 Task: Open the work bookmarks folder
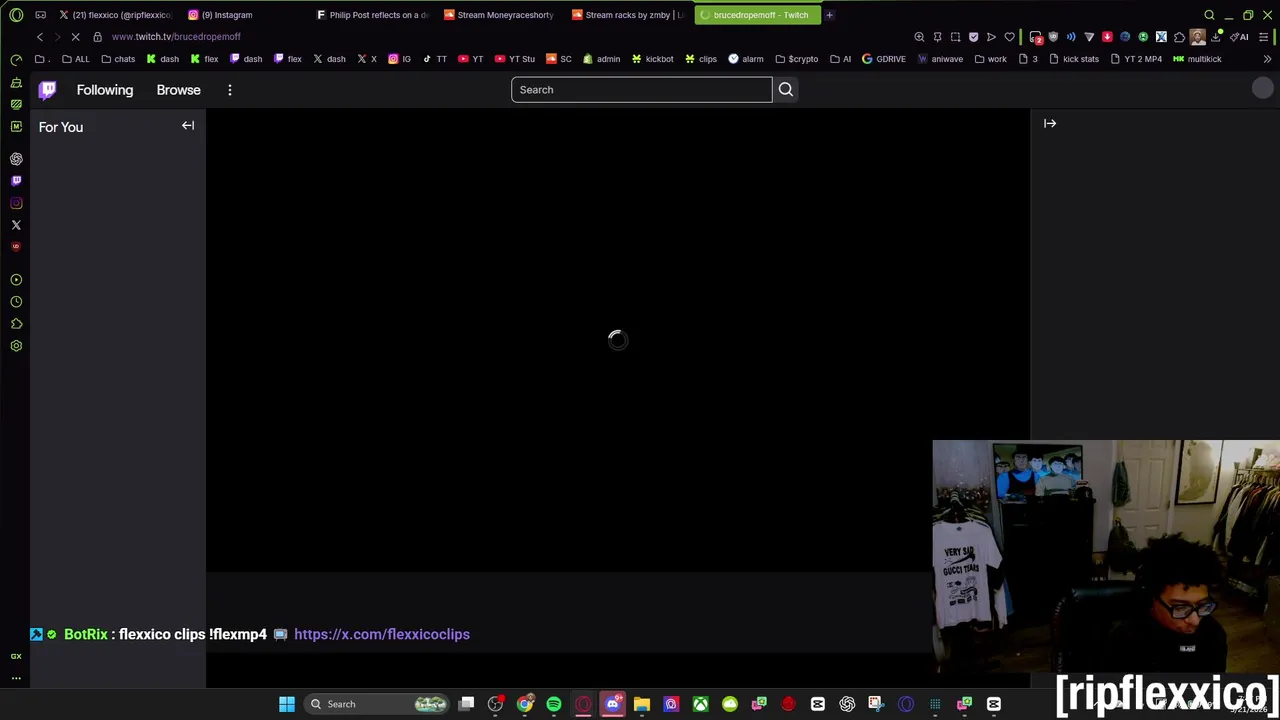991,59
